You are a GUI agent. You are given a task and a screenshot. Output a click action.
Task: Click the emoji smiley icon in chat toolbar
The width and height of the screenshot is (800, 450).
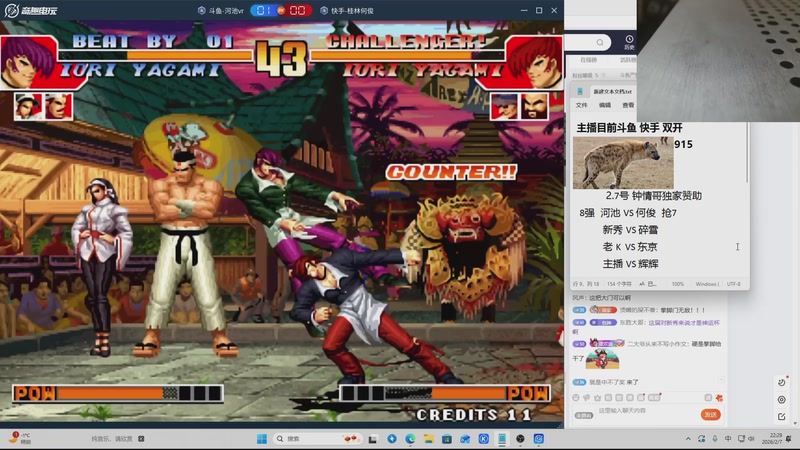click(576, 397)
